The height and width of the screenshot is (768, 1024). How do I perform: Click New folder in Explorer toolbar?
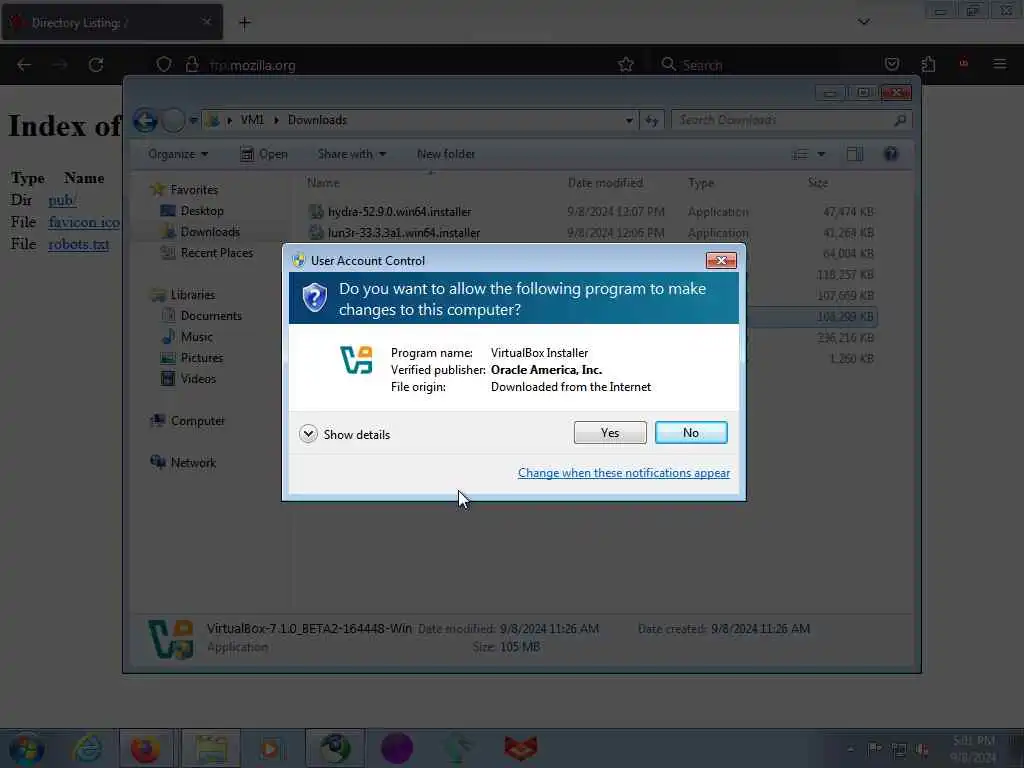click(446, 154)
